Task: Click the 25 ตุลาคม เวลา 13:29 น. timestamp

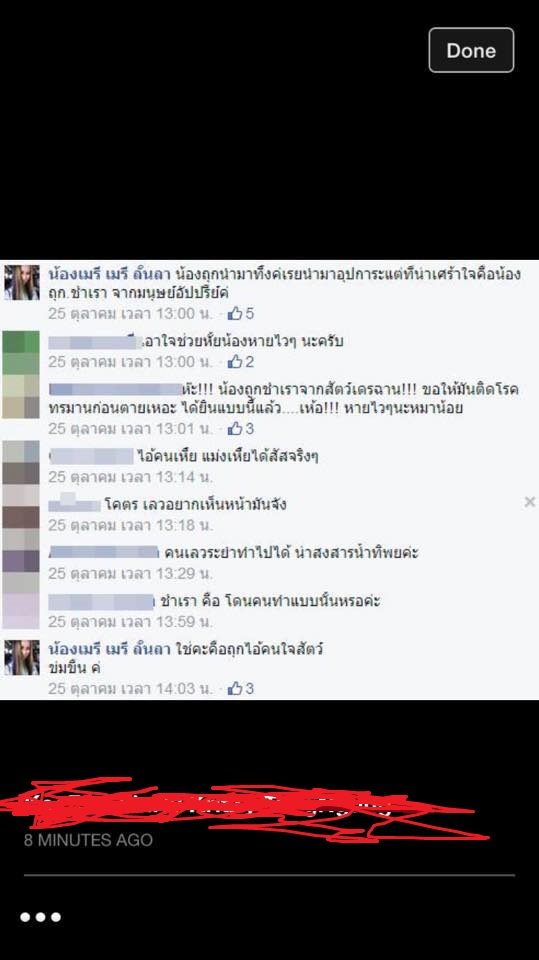Action: click(130, 573)
